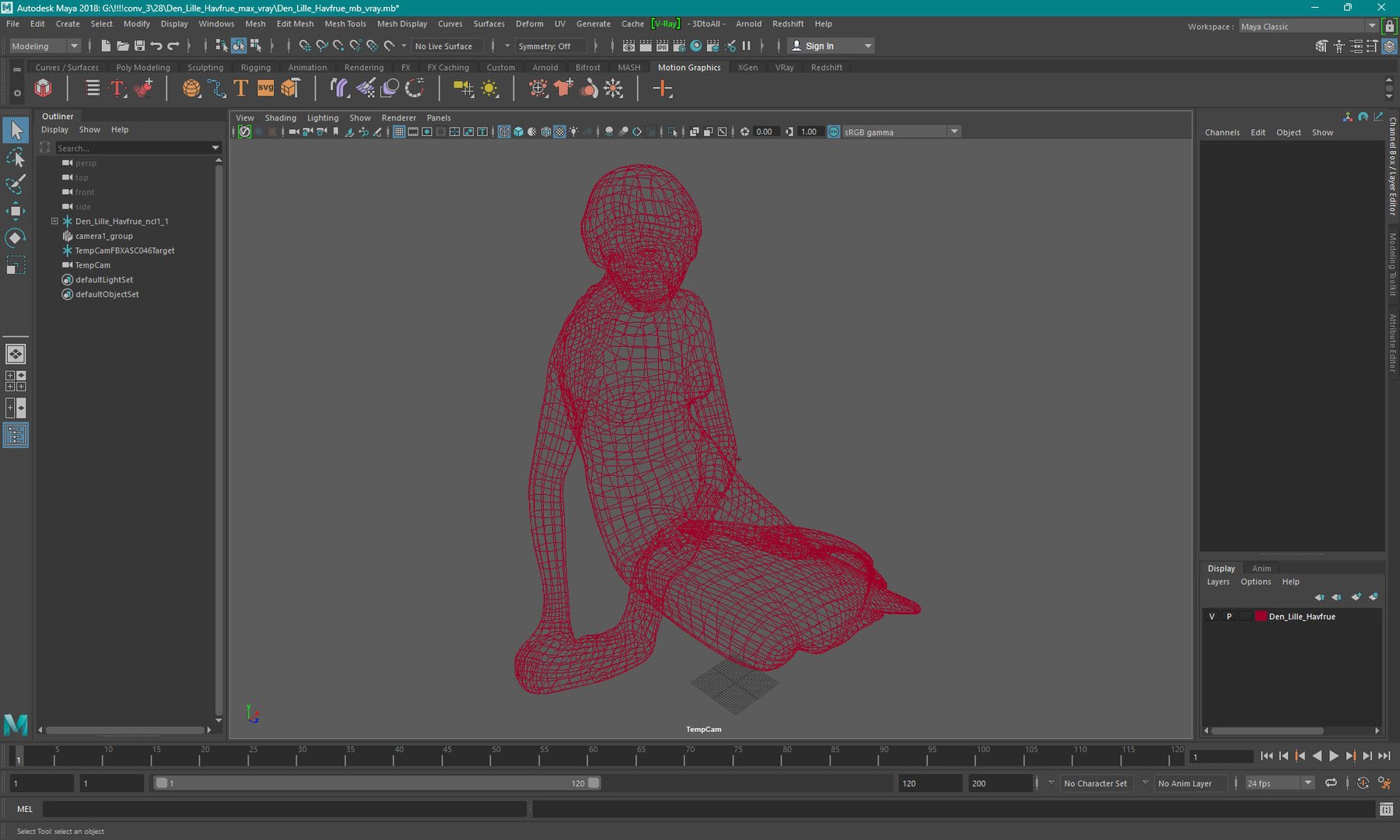Toggle playback P of Den_Lille_Havfrue layer
Image resolution: width=1400 pixels, height=840 pixels.
[1229, 617]
